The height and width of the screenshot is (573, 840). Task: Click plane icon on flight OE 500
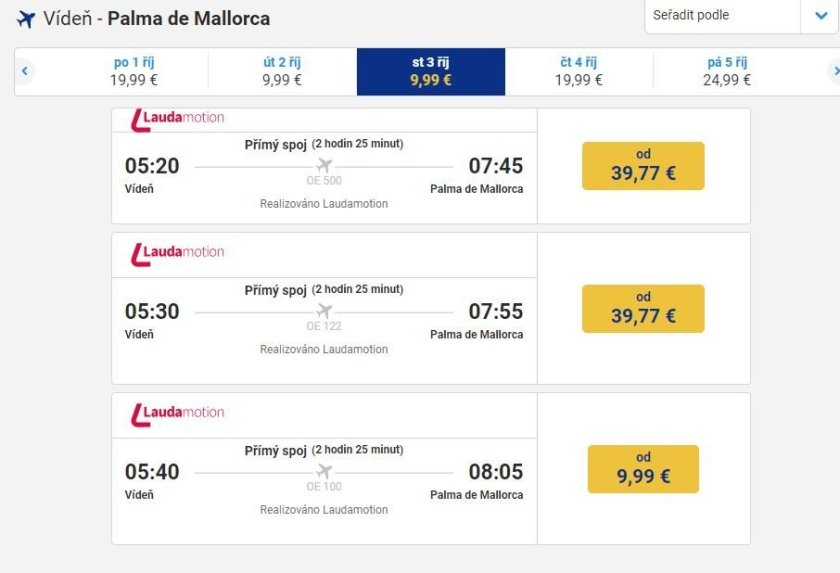(x=323, y=165)
